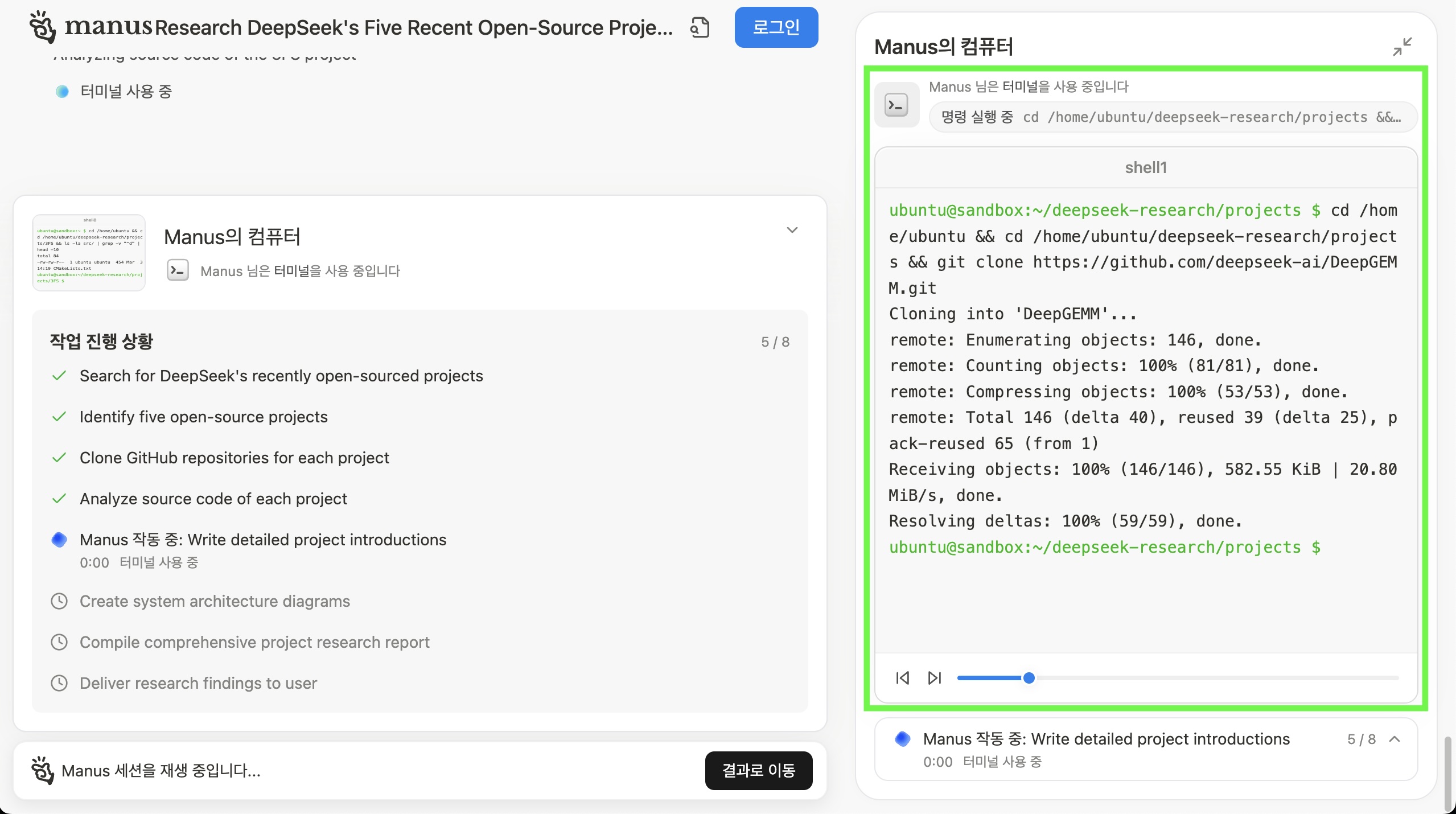
Task: Click blue status dot in bottom right bar
Action: tap(902, 739)
